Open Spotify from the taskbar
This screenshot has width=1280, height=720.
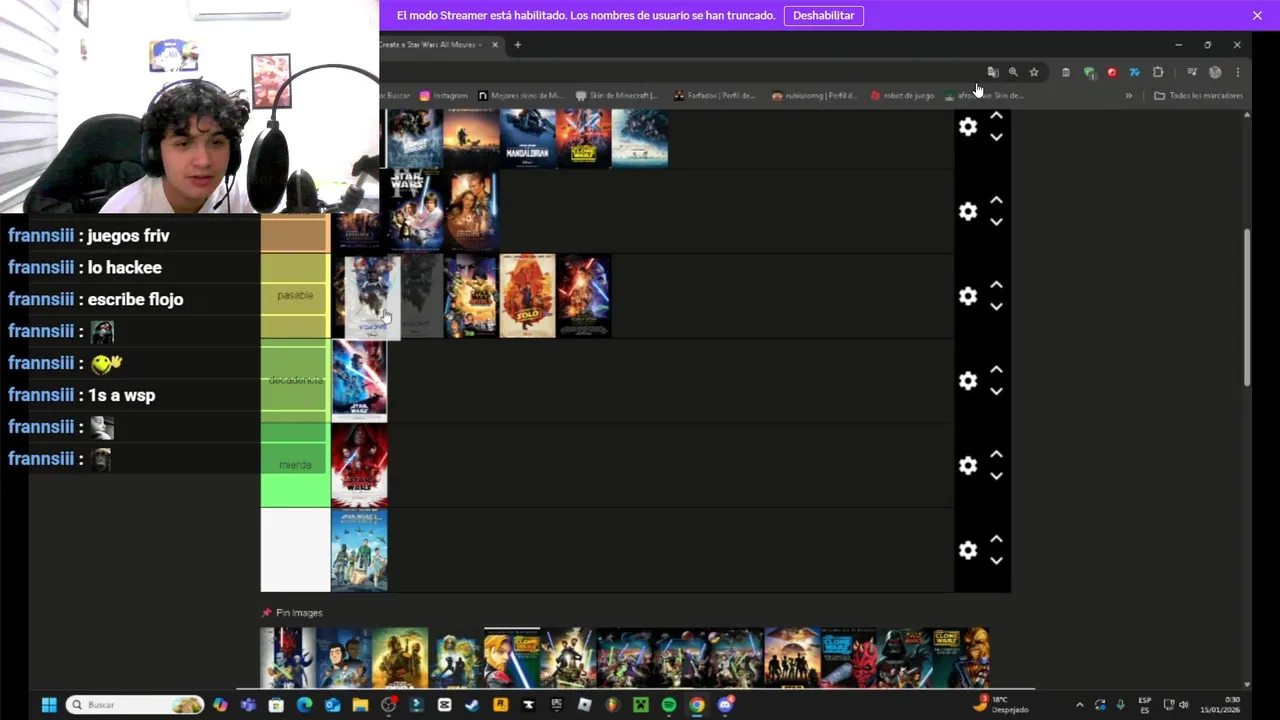point(668,705)
